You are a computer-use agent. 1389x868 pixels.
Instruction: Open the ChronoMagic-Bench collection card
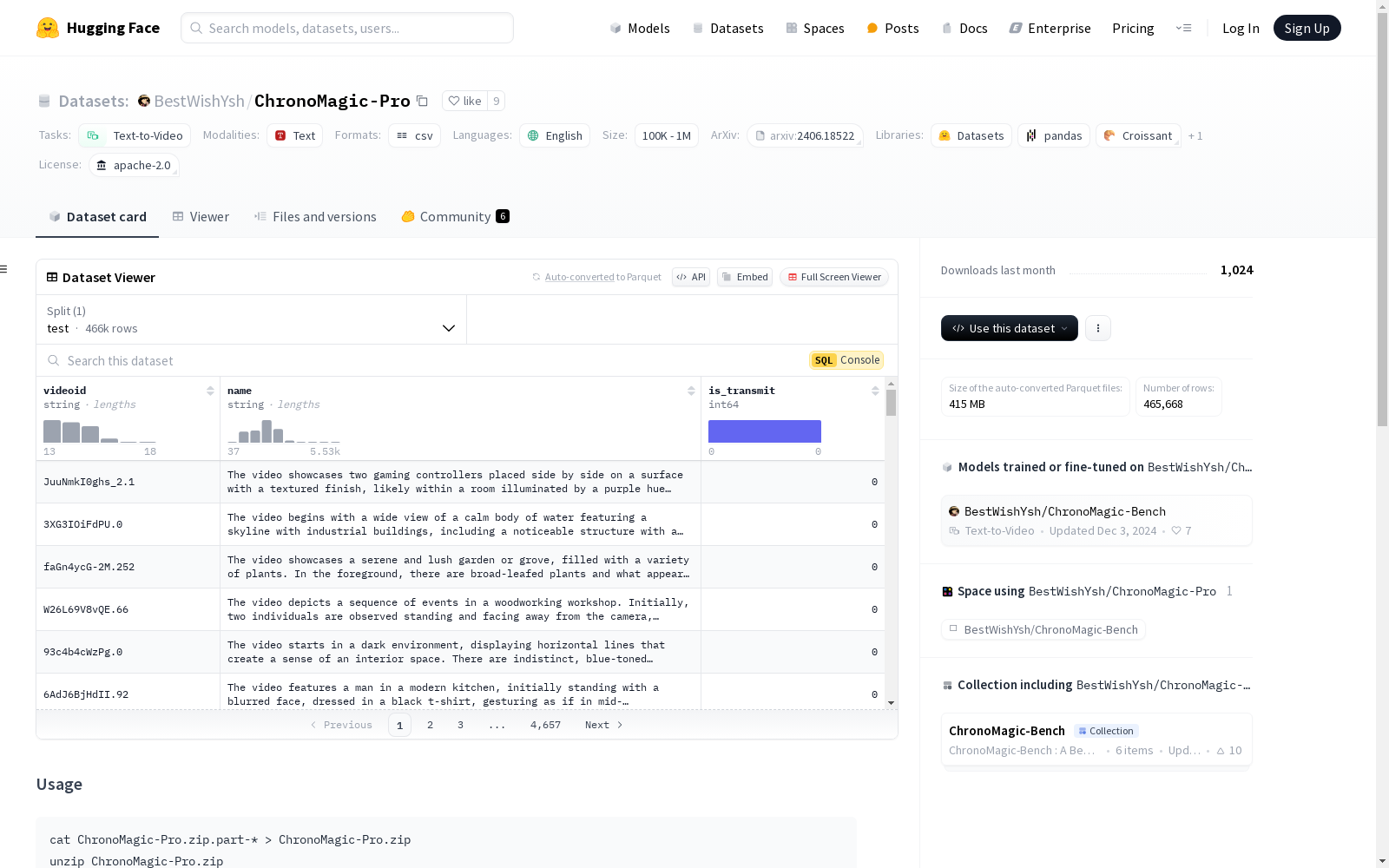(1096, 740)
